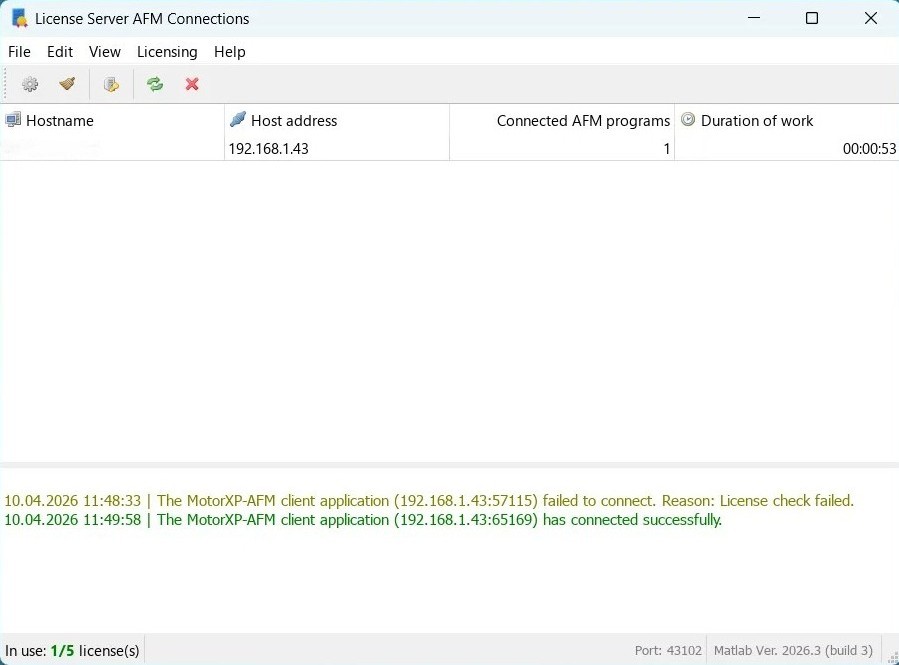Click the Hostname column header icon
The image size is (899, 665).
point(11,120)
